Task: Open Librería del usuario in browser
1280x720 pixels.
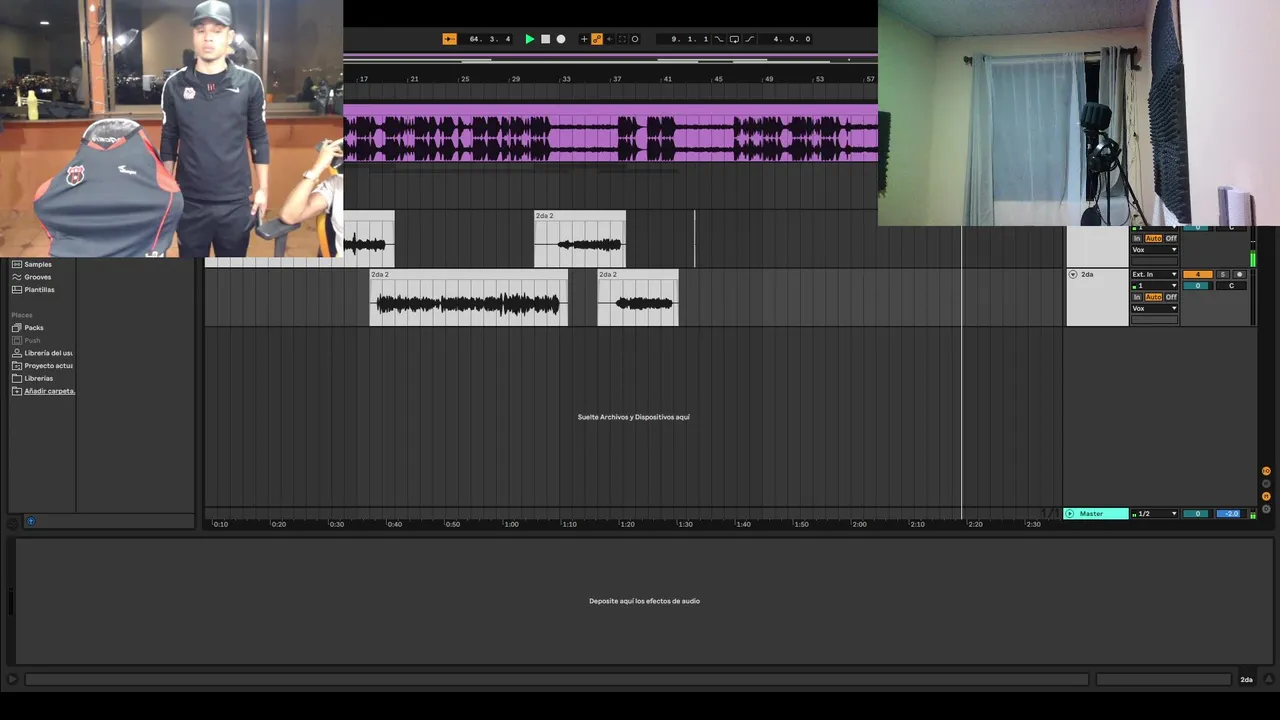Action: pos(48,353)
